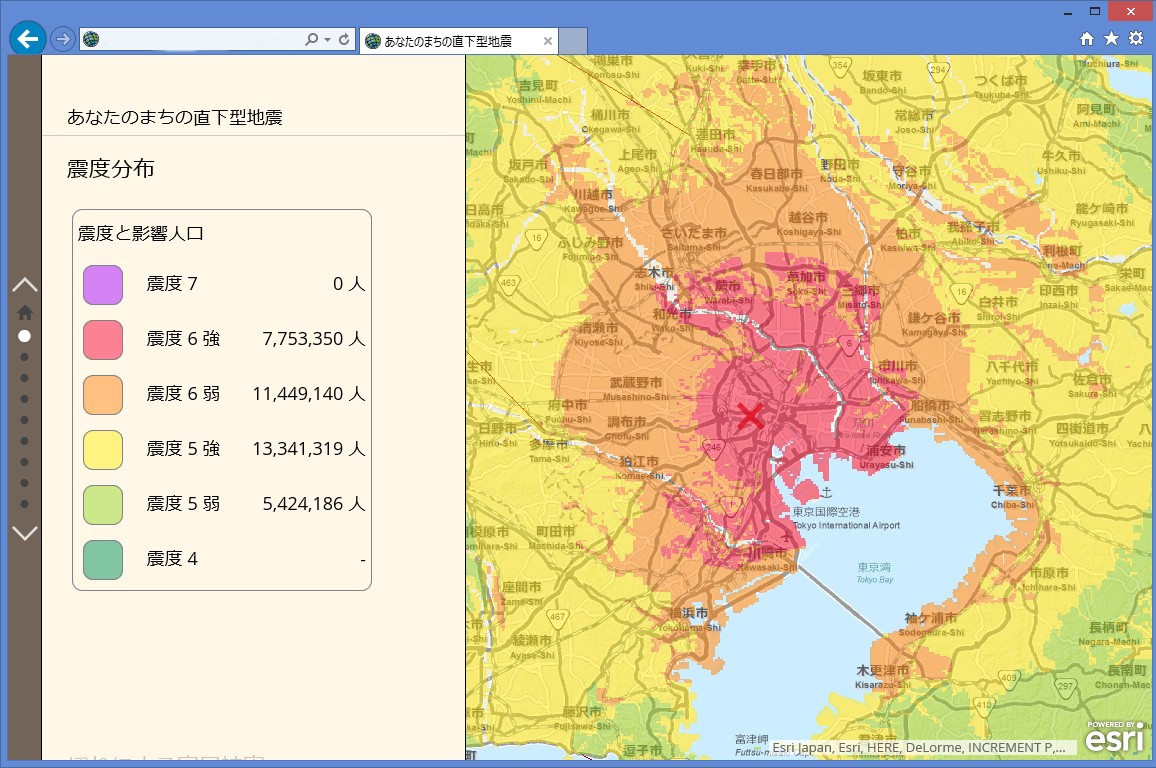The height and width of the screenshot is (768, 1156).
Task: Go to previous section with up chevron
Action: [25, 285]
